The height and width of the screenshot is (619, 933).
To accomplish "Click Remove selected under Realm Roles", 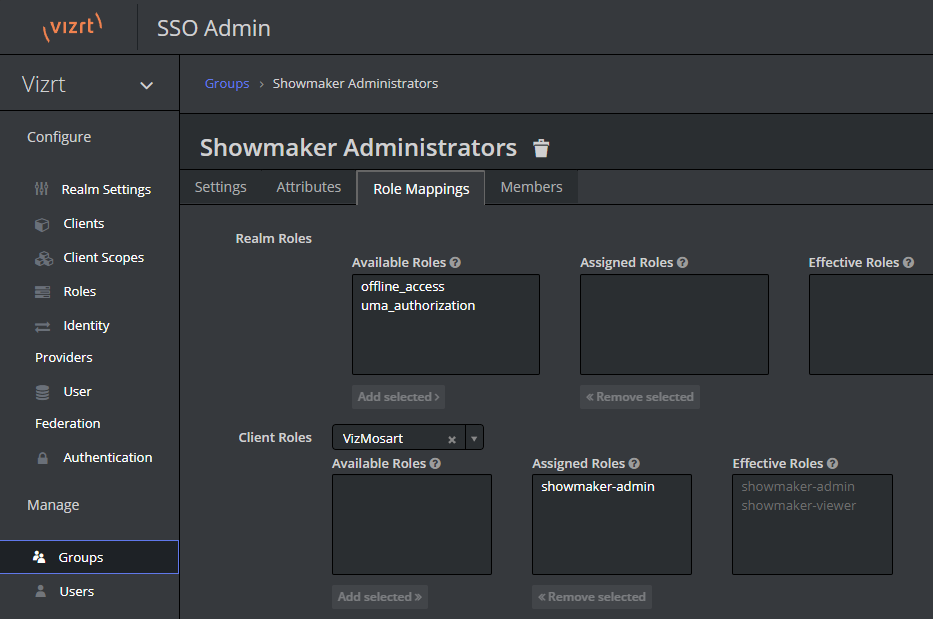I will click(x=640, y=396).
